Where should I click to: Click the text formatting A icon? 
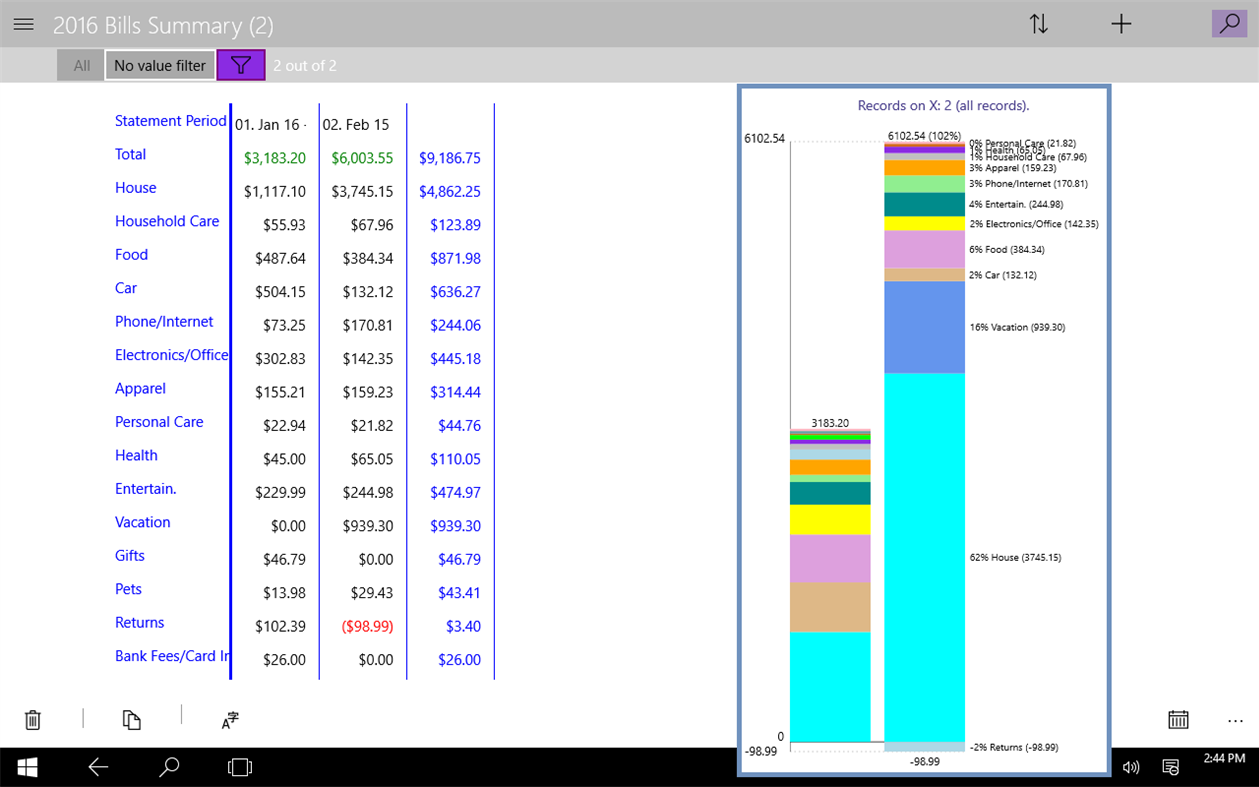click(x=228, y=719)
